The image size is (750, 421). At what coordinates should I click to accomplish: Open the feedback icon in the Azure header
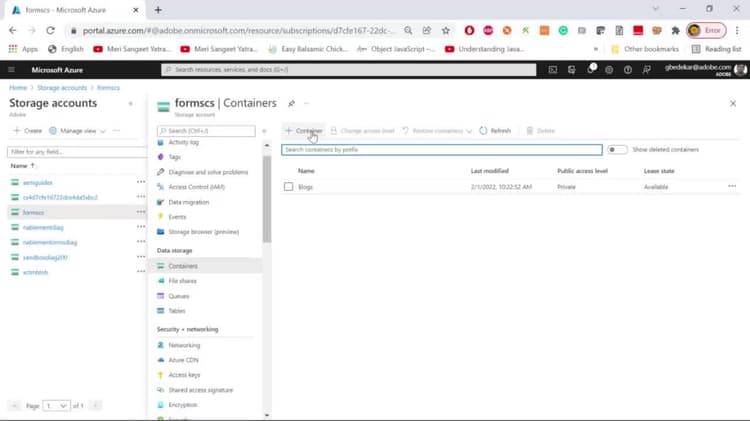tap(647, 70)
